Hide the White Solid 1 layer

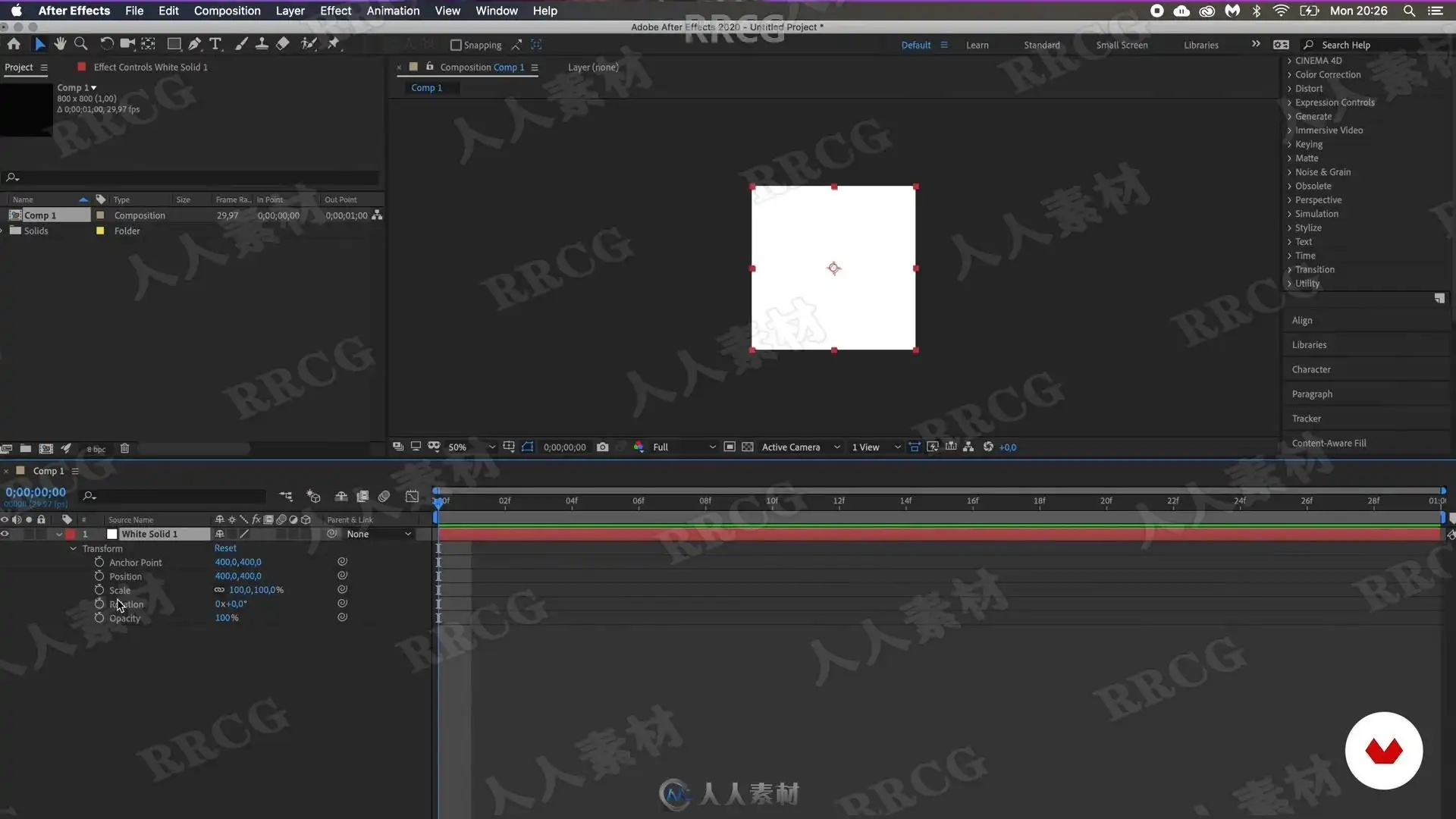[5, 534]
